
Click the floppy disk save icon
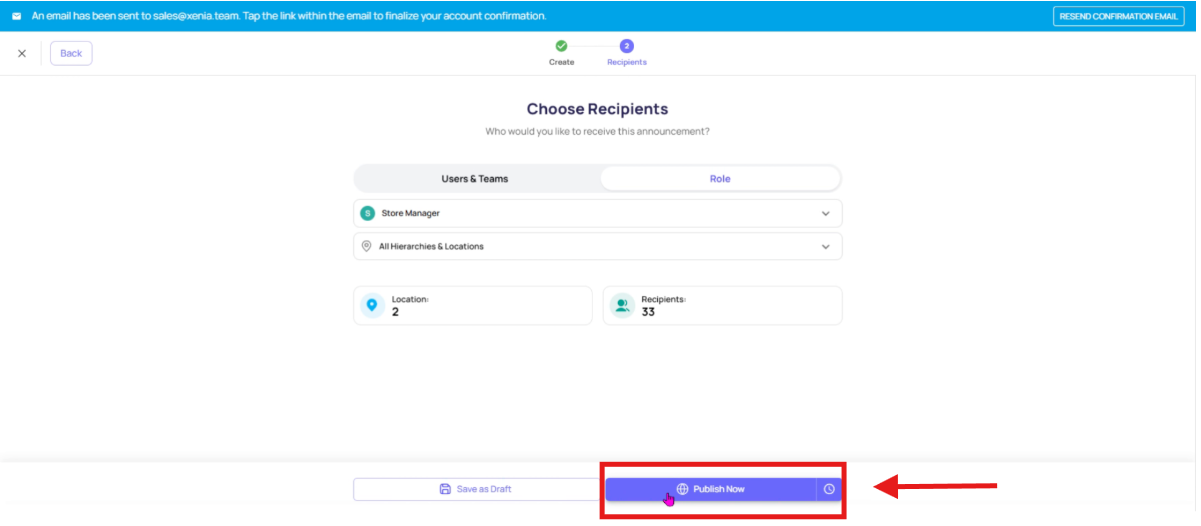pyautogui.click(x=445, y=489)
